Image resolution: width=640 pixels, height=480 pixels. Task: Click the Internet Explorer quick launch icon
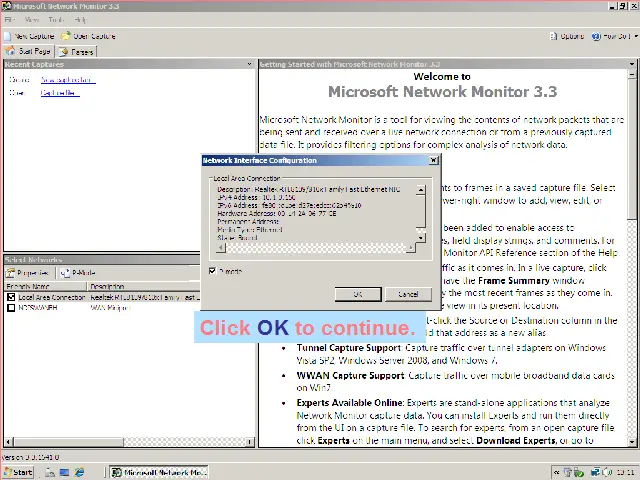(79, 472)
